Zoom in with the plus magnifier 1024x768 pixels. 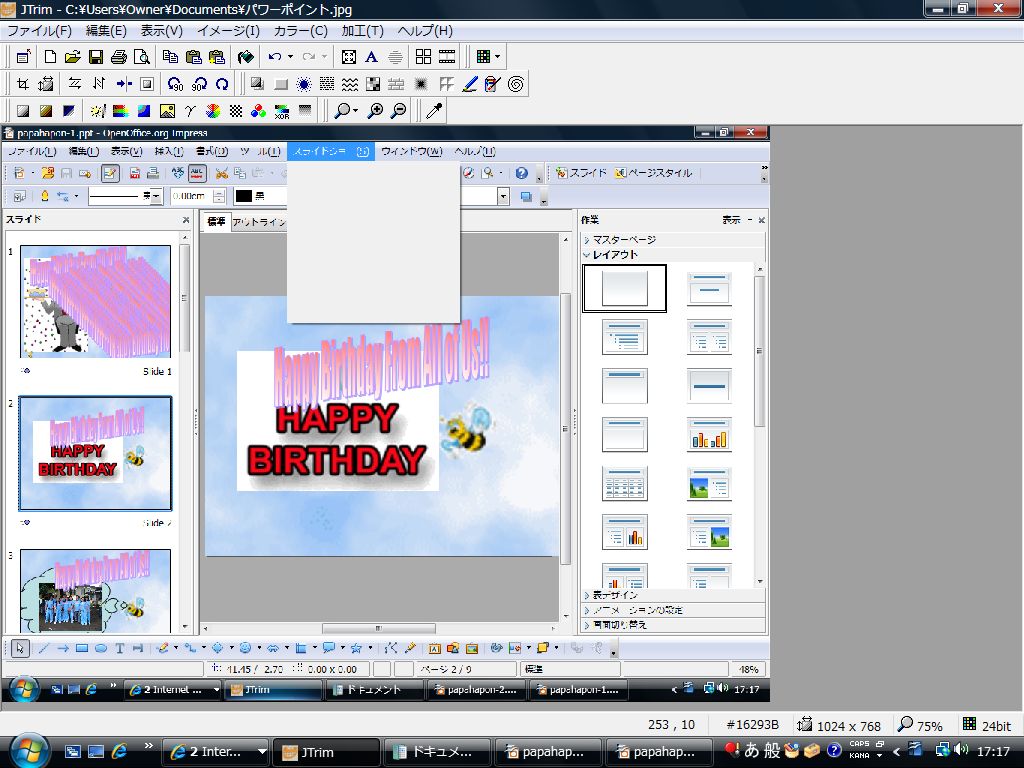coord(375,111)
